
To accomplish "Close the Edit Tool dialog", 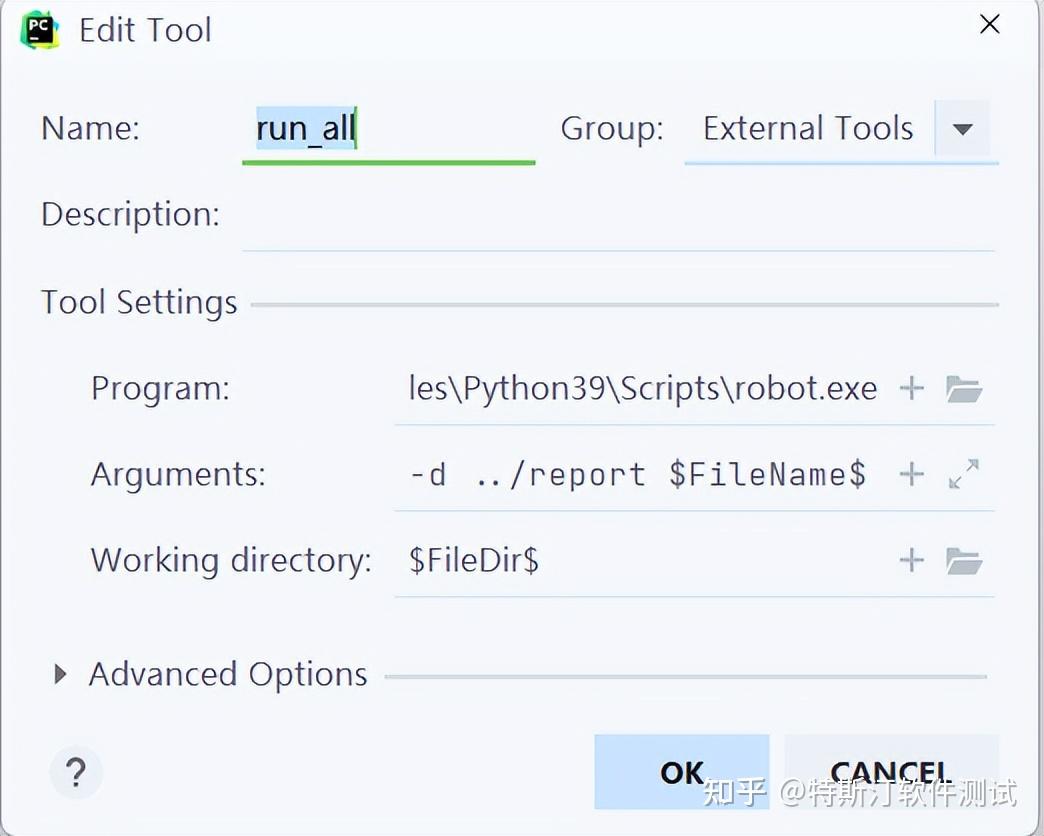I will click(x=989, y=24).
